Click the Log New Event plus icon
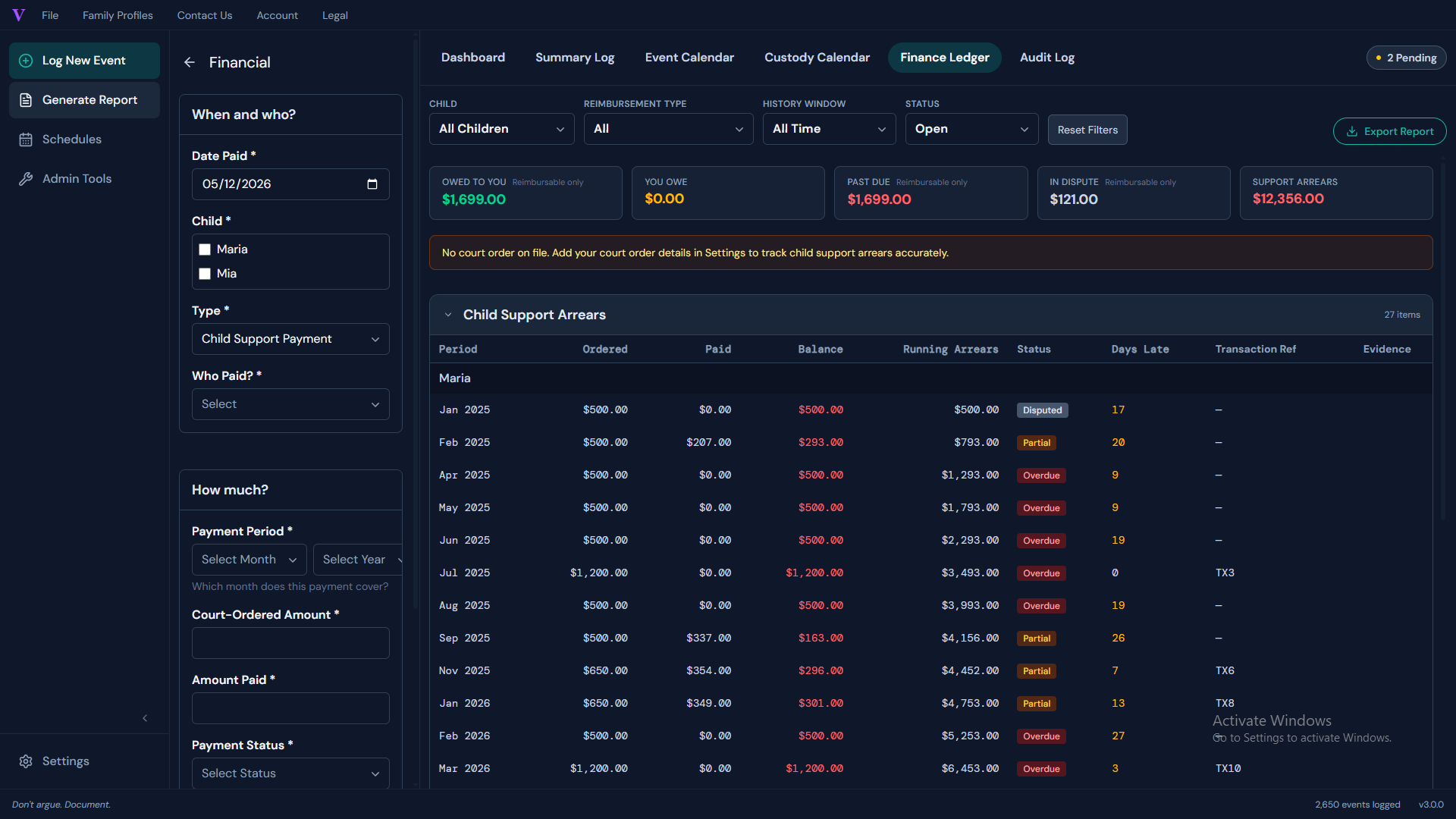 pyautogui.click(x=26, y=61)
